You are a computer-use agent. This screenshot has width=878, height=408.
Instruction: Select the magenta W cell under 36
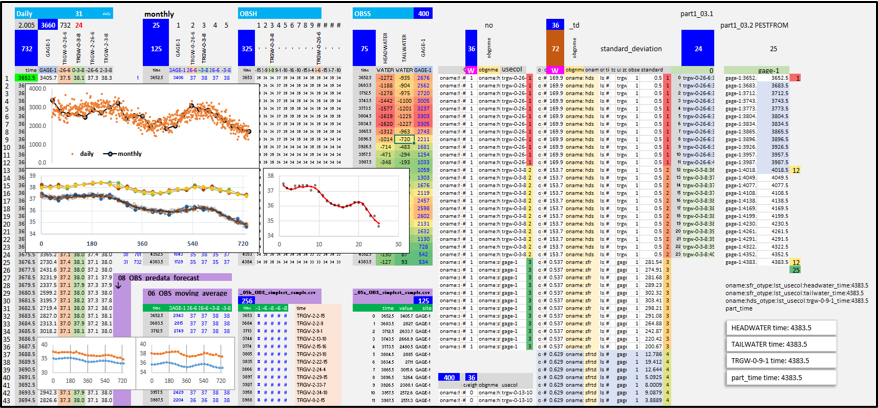point(471,70)
